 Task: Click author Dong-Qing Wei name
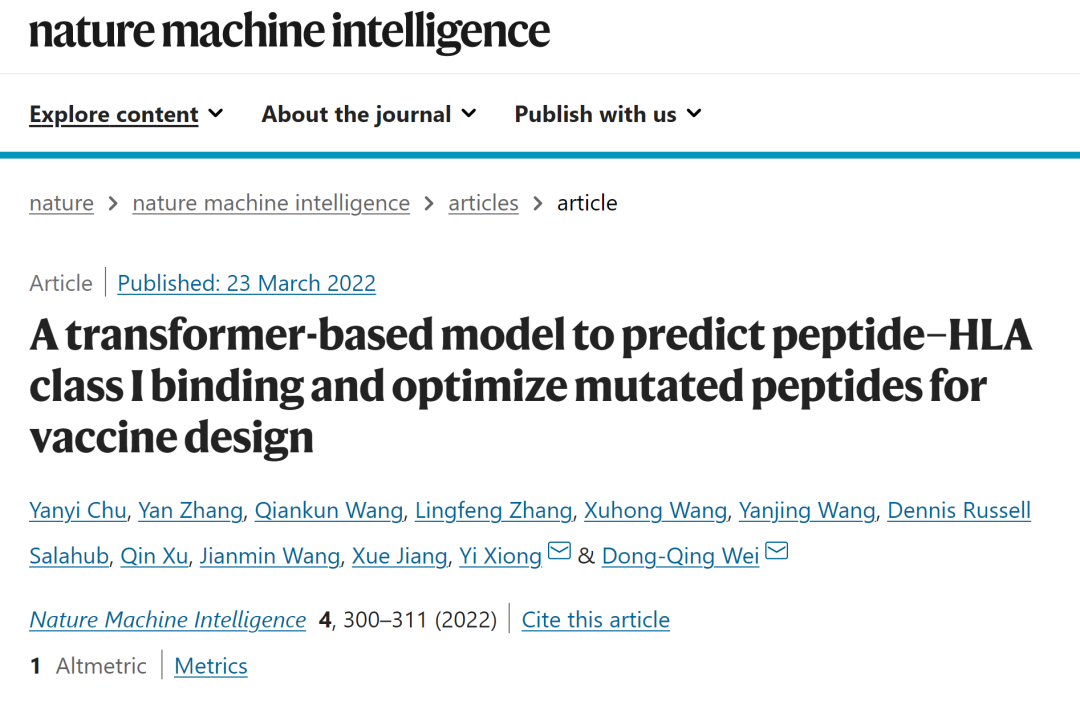click(x=680, y=556)
